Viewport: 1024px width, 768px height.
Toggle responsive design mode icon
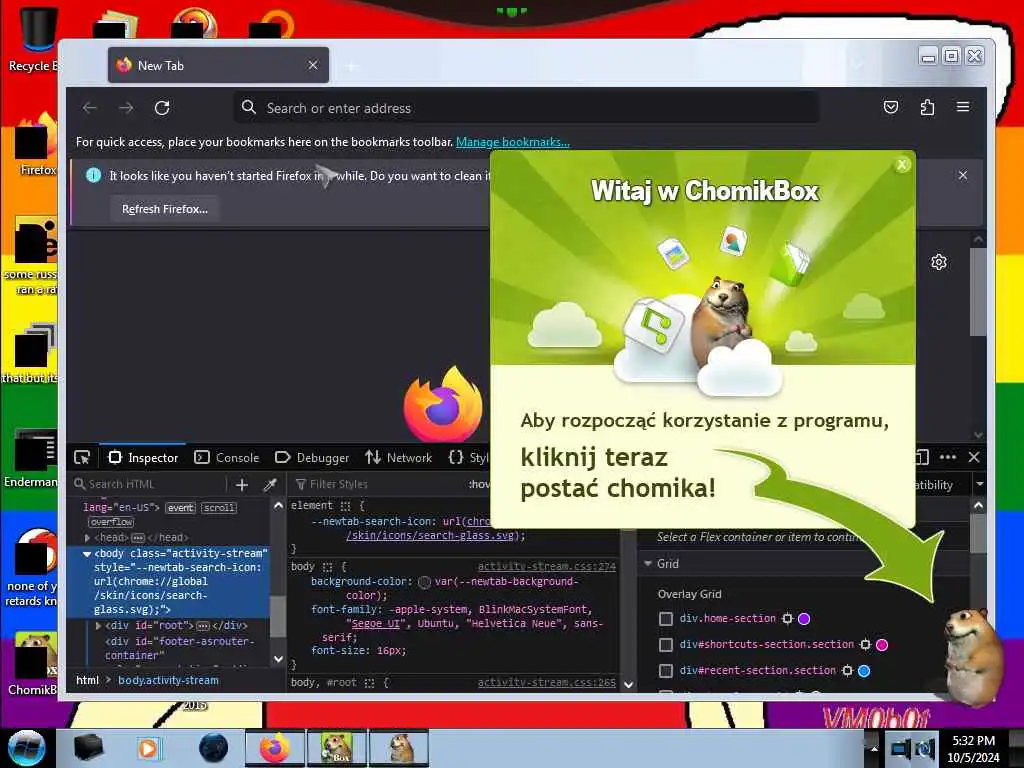(922, 457)
